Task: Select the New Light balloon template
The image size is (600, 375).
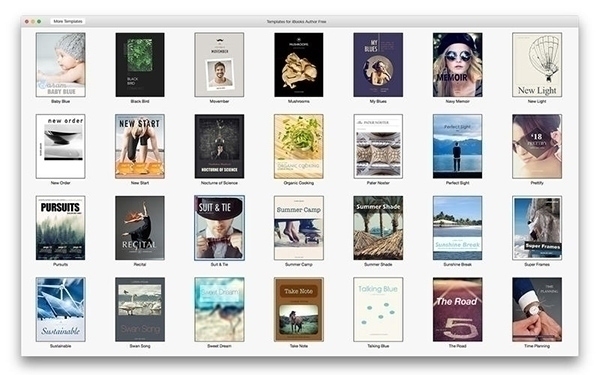Action: [x=537, y=65]
